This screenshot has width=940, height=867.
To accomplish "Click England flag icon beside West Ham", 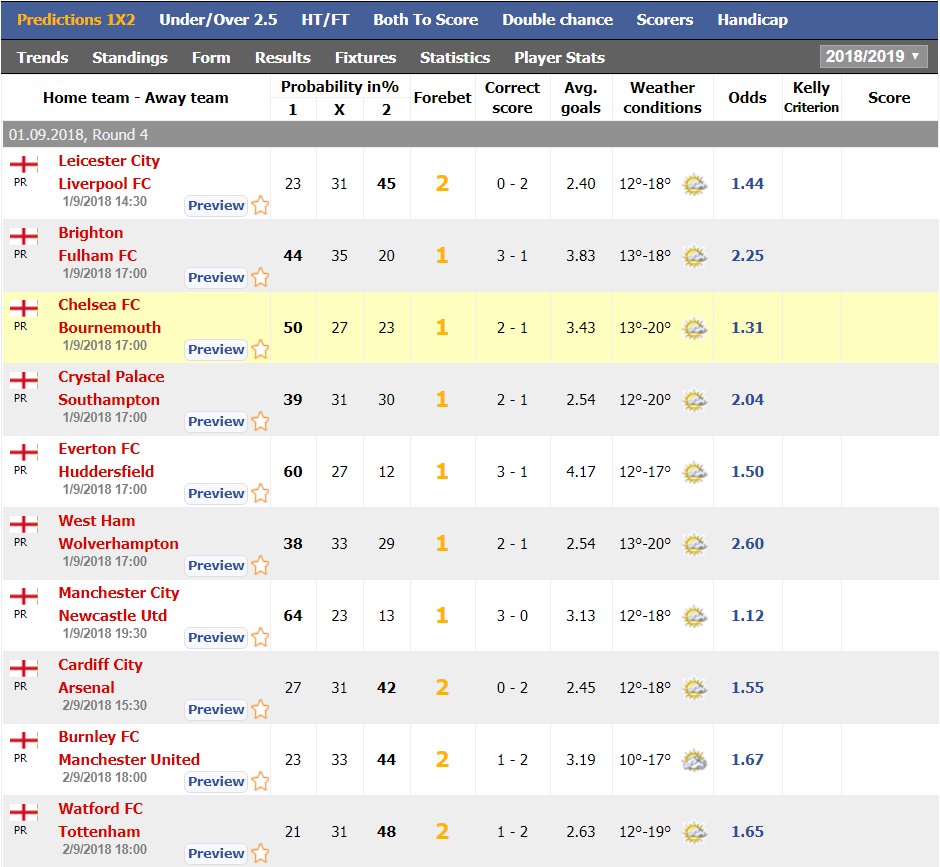I will (x=24, y=524).
